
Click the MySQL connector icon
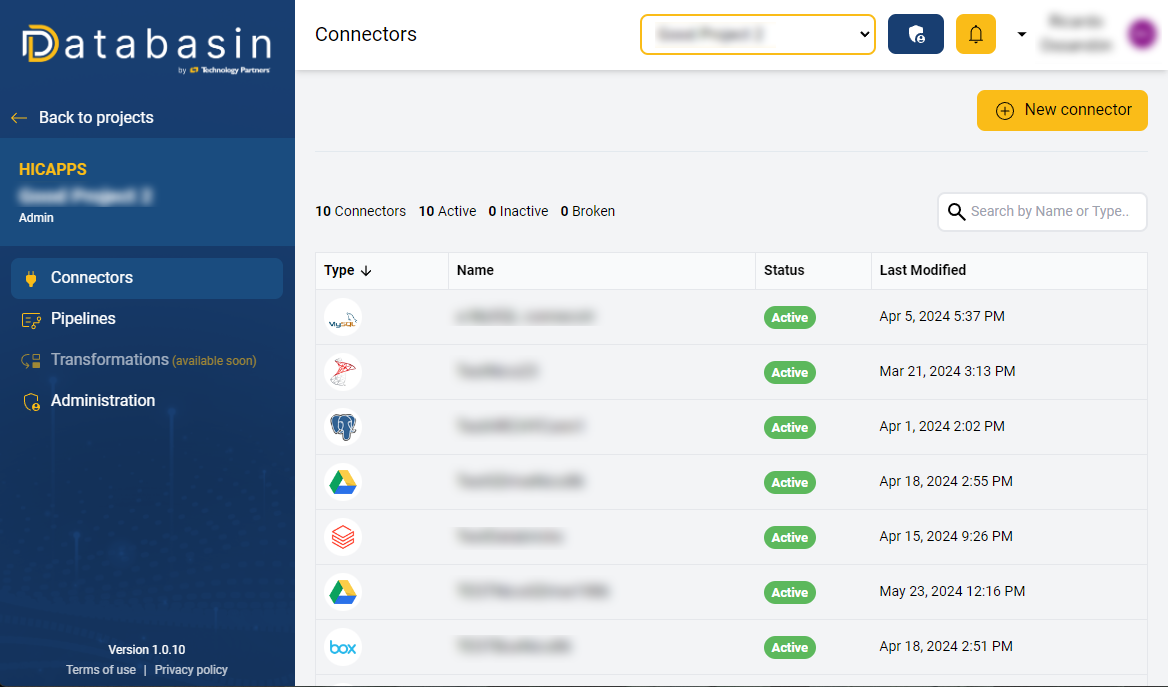pyautogui.click(x=343, y=317)
